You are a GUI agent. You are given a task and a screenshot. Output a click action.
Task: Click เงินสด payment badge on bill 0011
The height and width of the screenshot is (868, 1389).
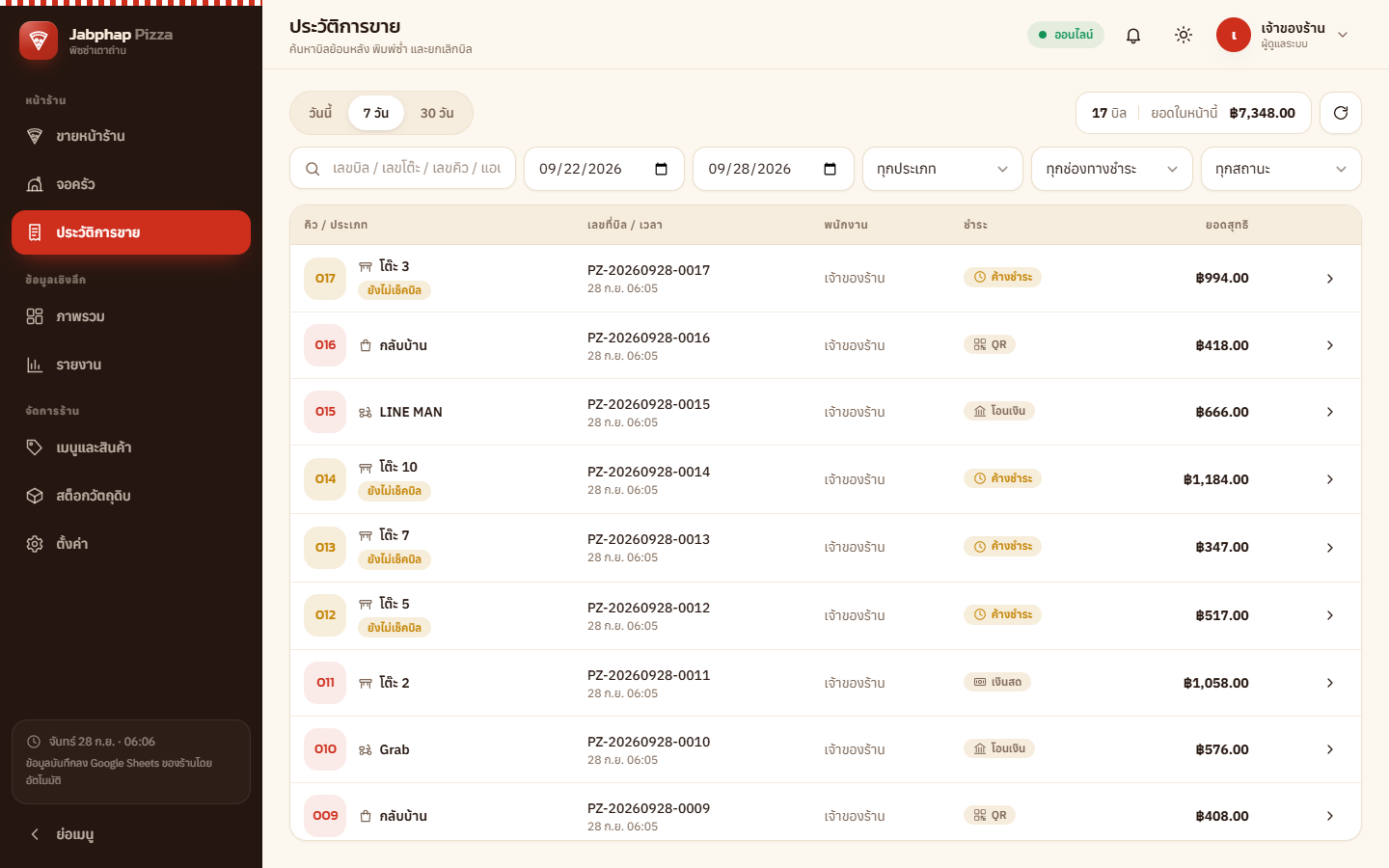(997, 682)
